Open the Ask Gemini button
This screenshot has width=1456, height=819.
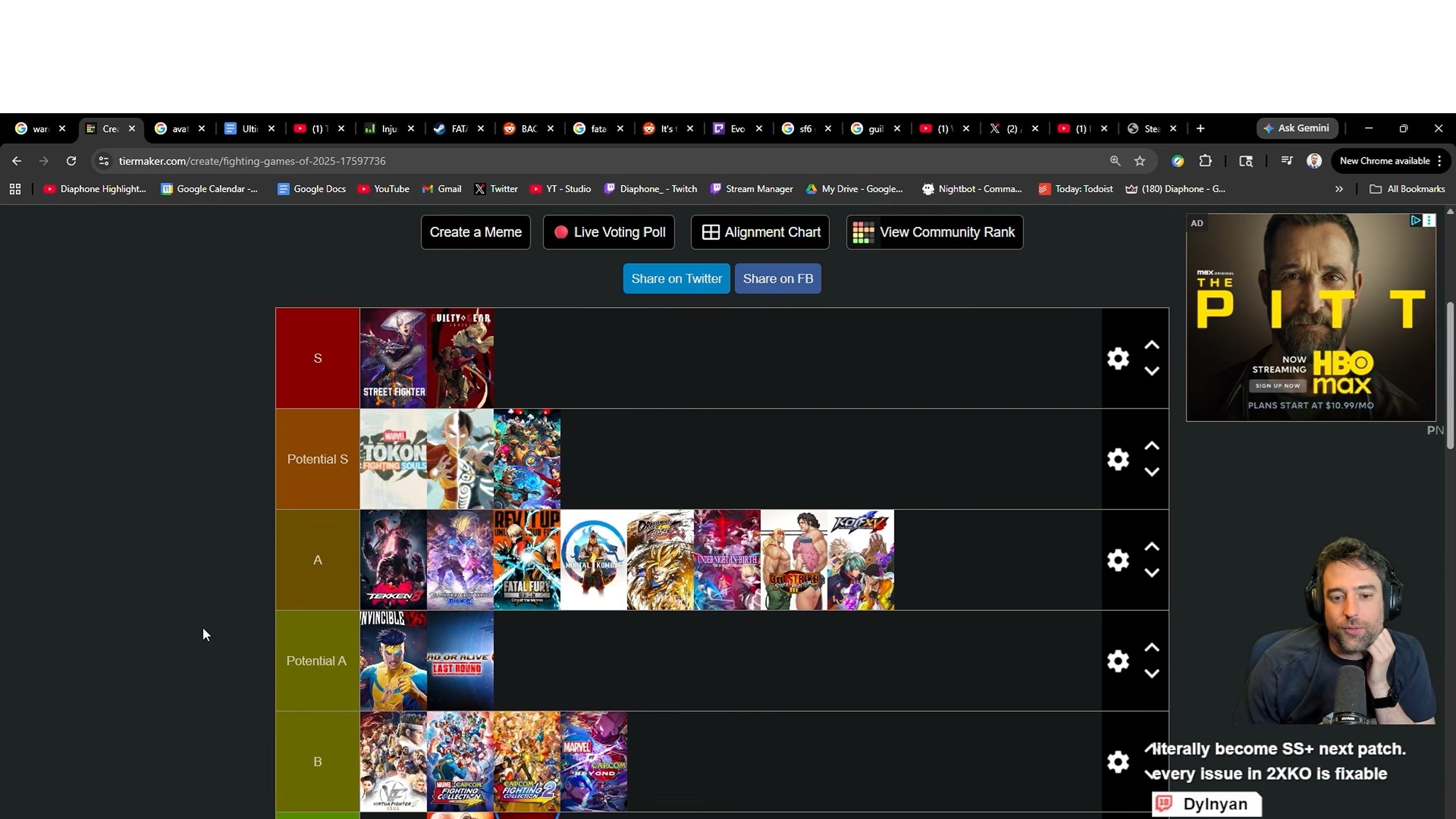click(1297, 129)
